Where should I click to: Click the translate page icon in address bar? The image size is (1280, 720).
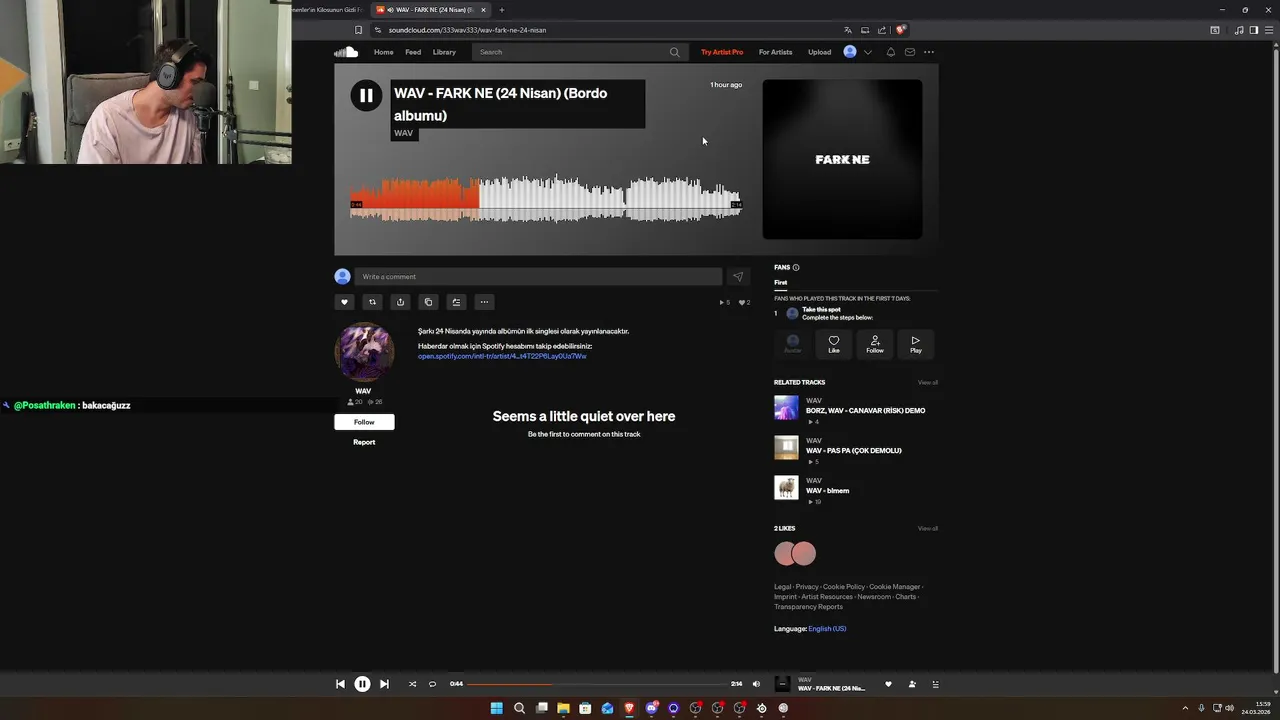pyautogui.click(x=848, y=30)
